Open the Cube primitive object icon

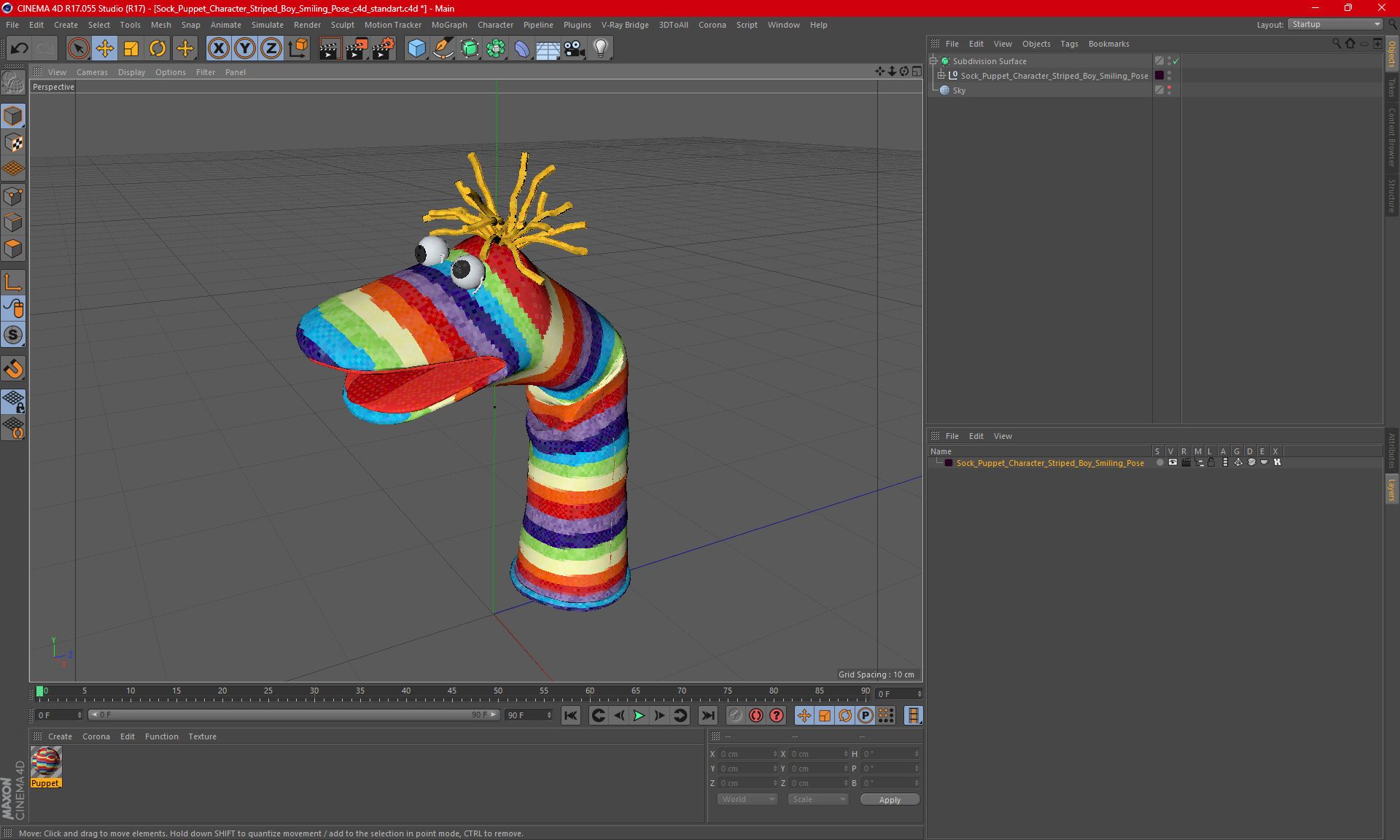(416, 49)
